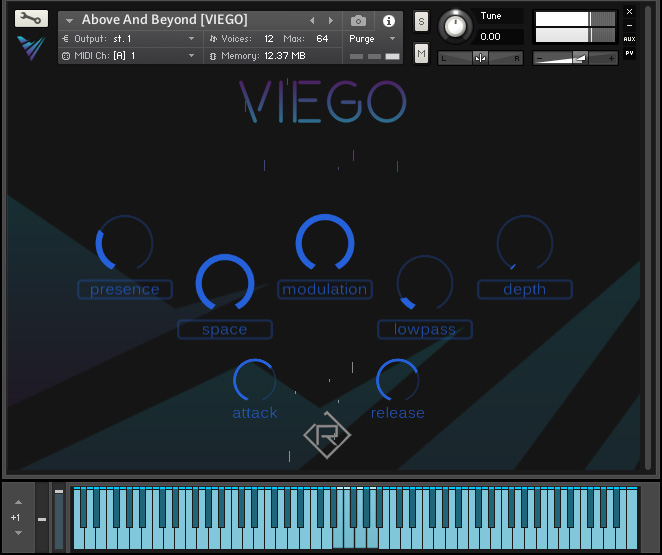The image size is (662, 555).
Task: Open the wrench instrument edit mode
Action: [31, 19]
